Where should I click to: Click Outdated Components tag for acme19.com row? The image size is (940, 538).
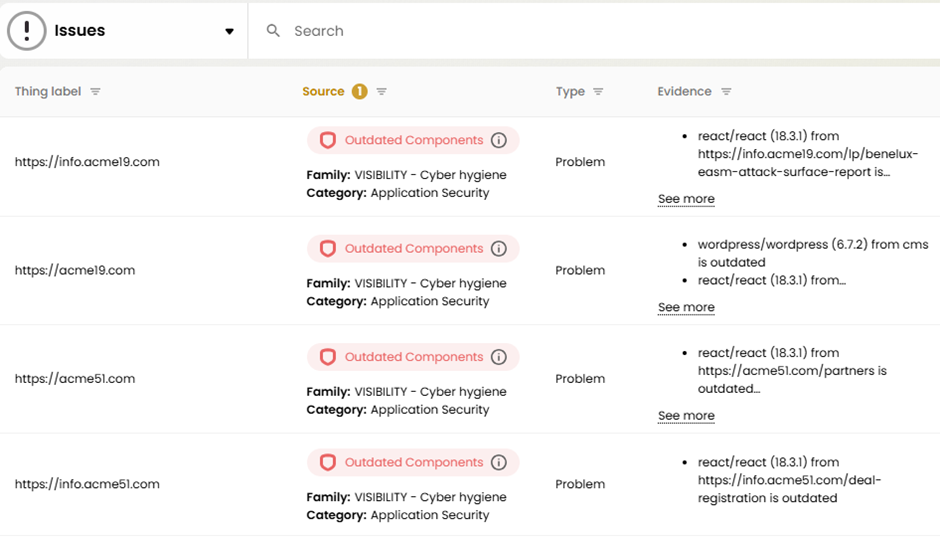413,249
